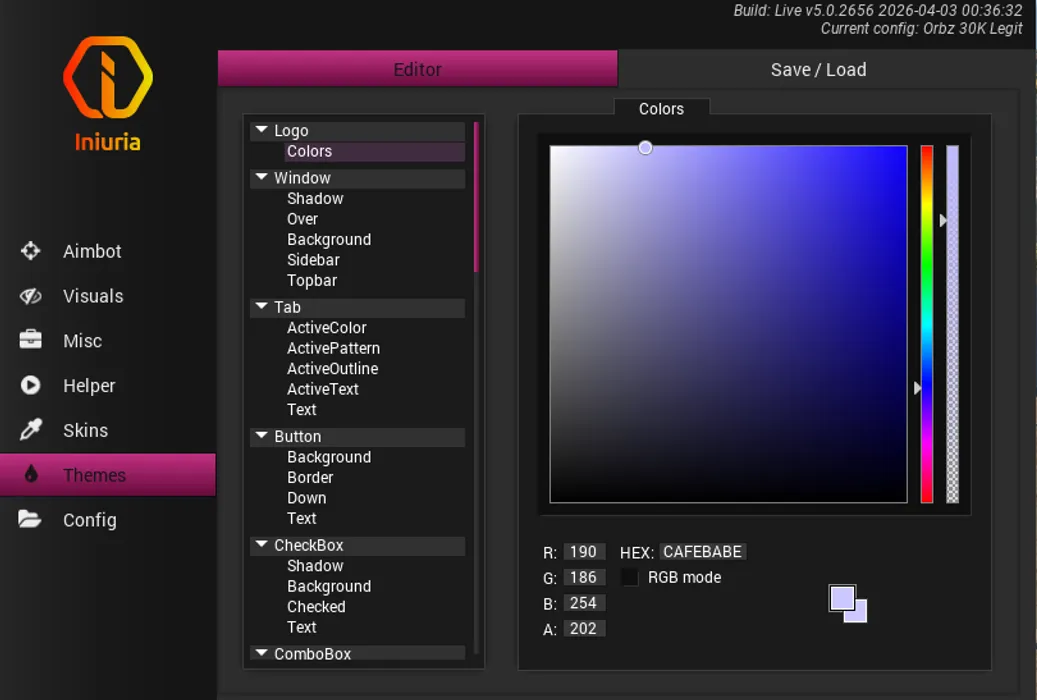Select the ActiveText item
The width and height of the screenshot is (1037, 700).
[323, 389]
